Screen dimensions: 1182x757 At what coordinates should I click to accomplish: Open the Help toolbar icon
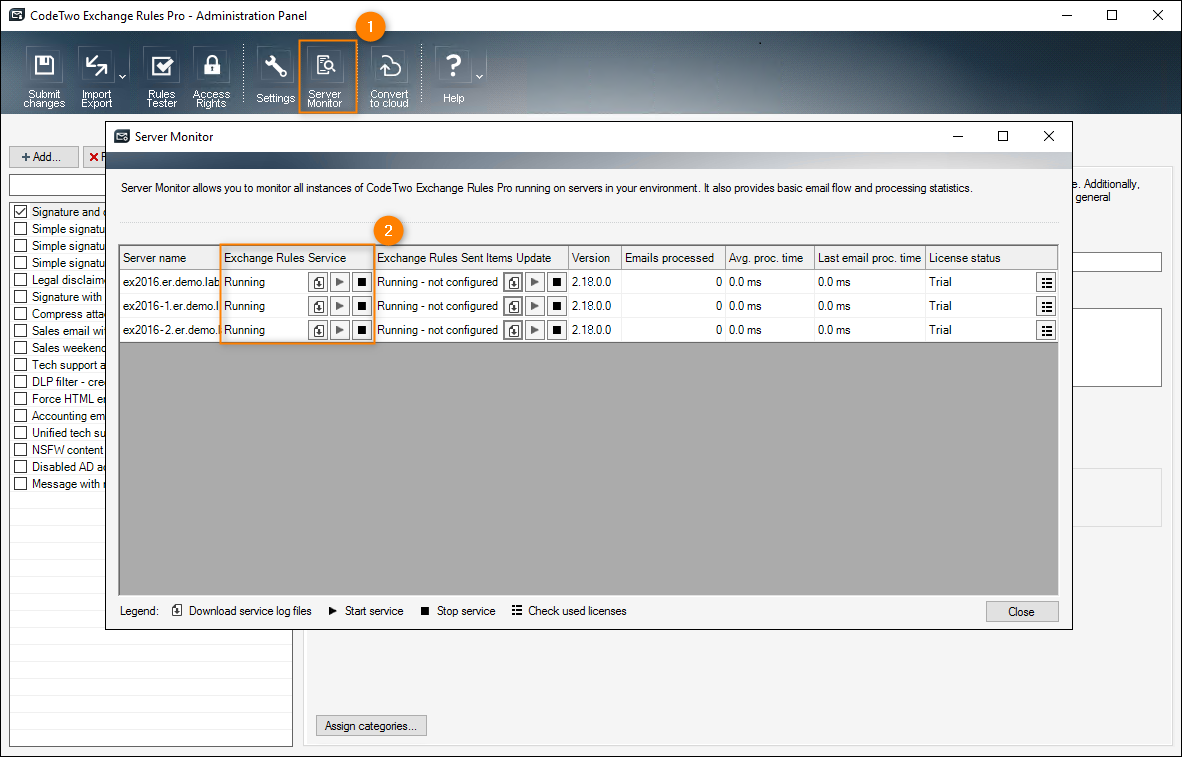pyautogui.click(x=453, y=76)
